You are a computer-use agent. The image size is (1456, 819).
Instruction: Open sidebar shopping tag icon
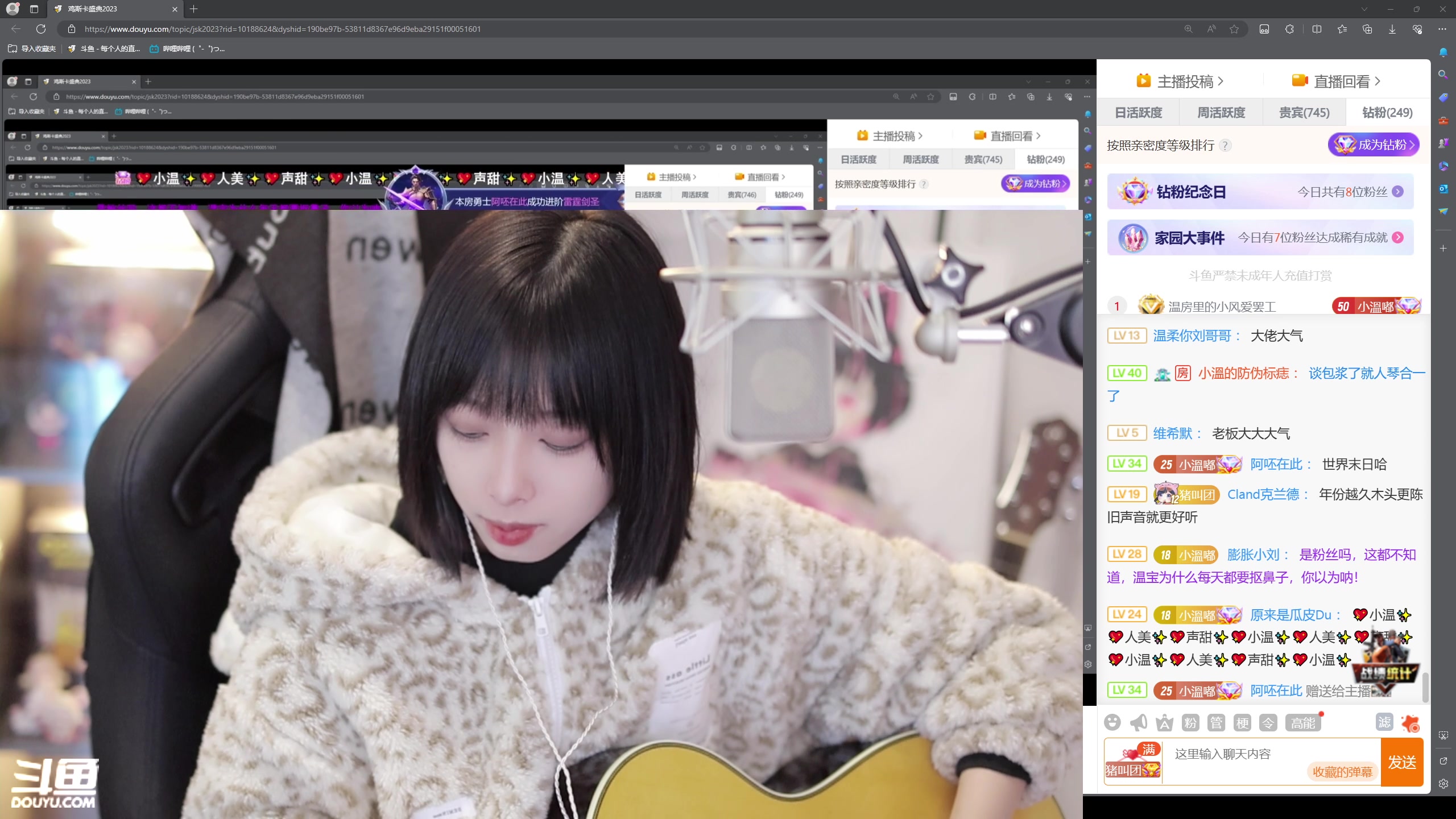(x=1443, y=97)
